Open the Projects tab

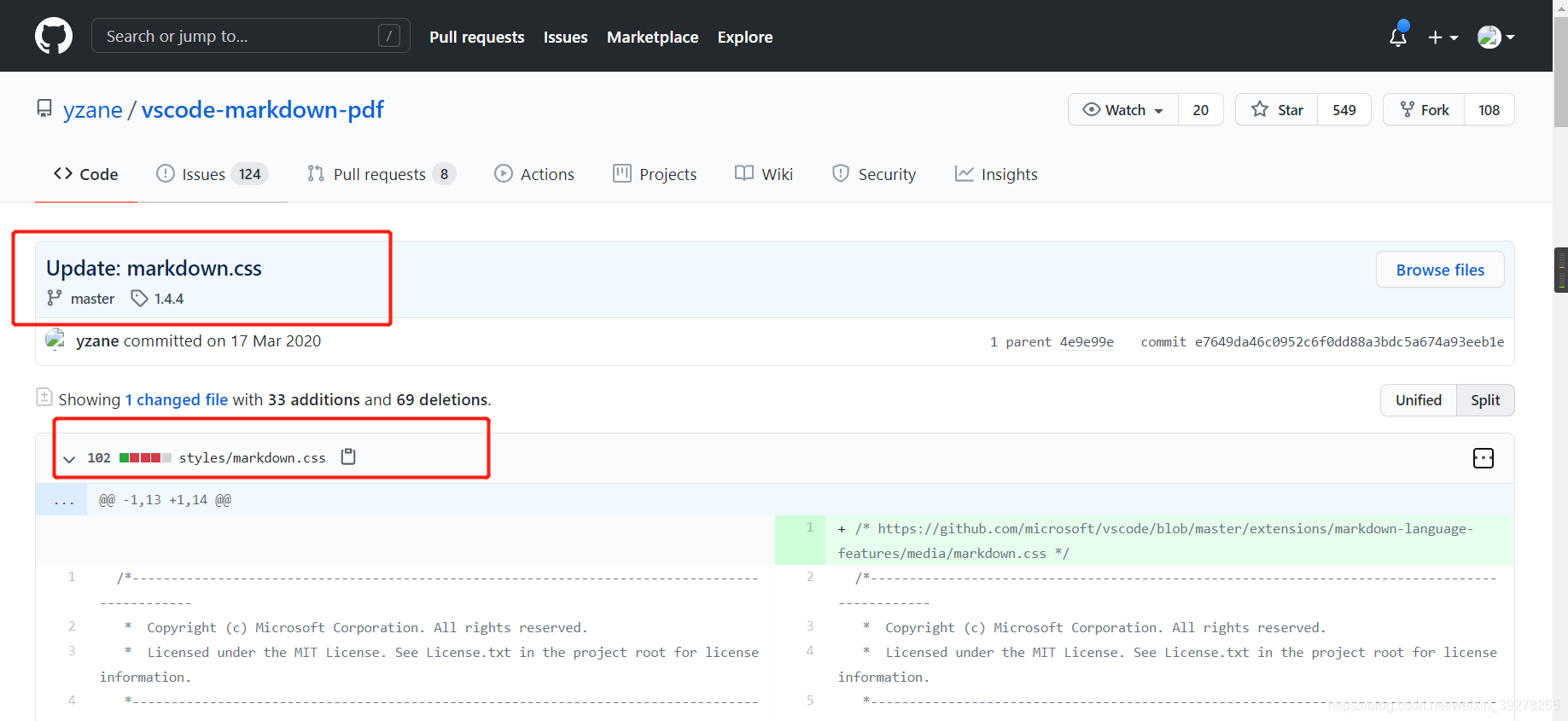pos(656,174)
